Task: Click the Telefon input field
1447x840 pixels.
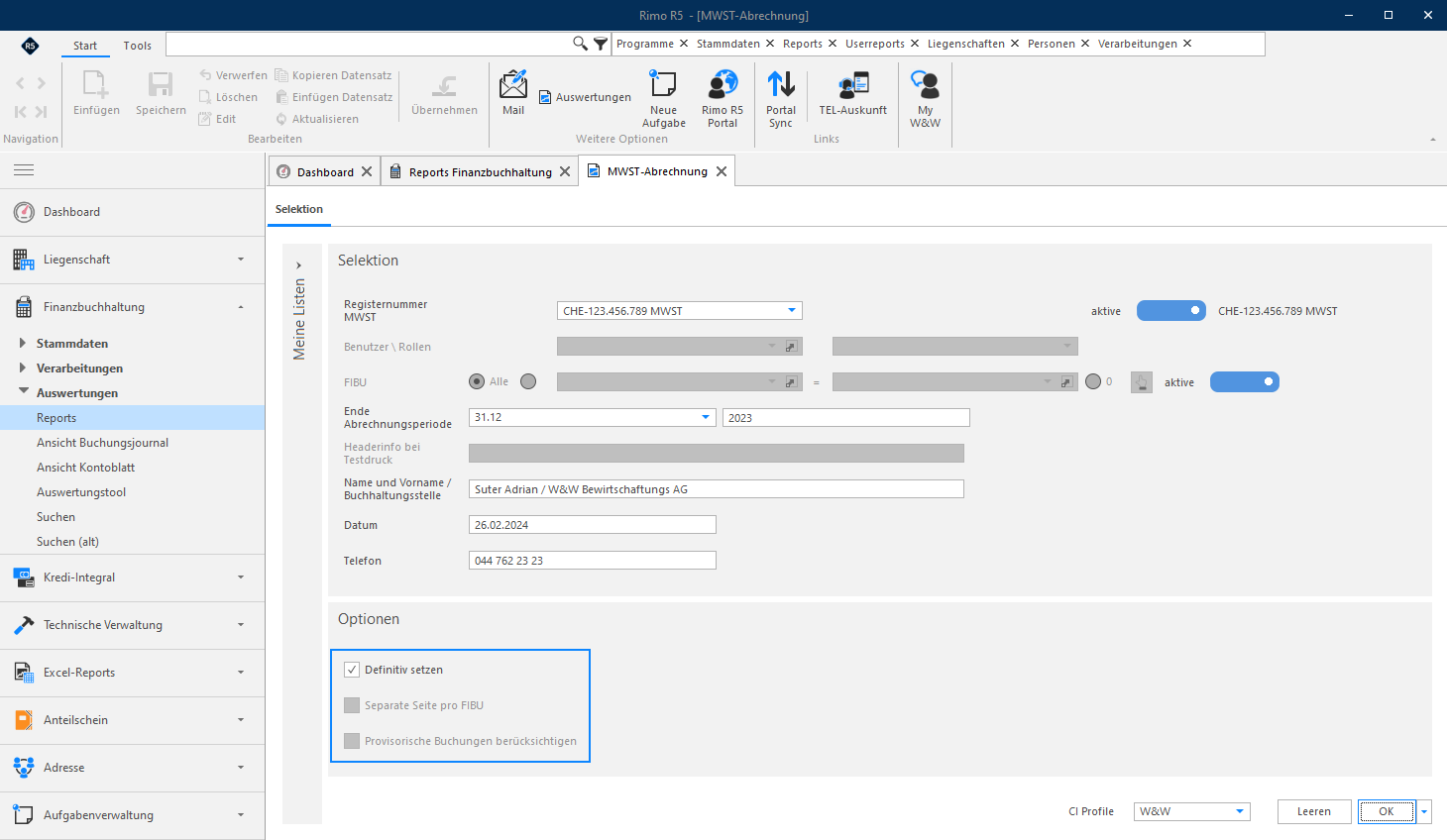Action: pyautogui.click(x=593, y=561)
